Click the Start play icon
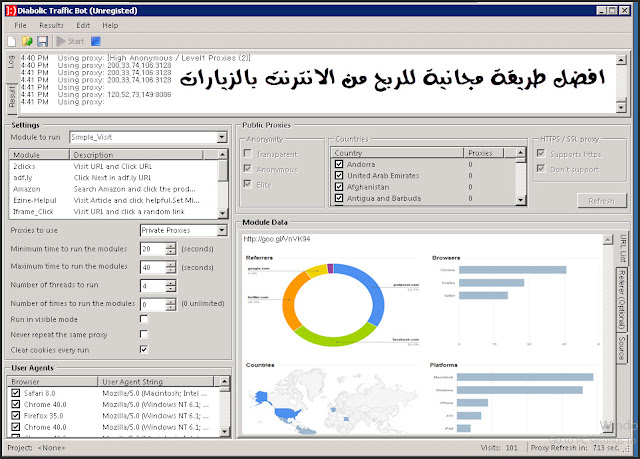The width and height of the screenshot is (640, 459). point(61,41)
